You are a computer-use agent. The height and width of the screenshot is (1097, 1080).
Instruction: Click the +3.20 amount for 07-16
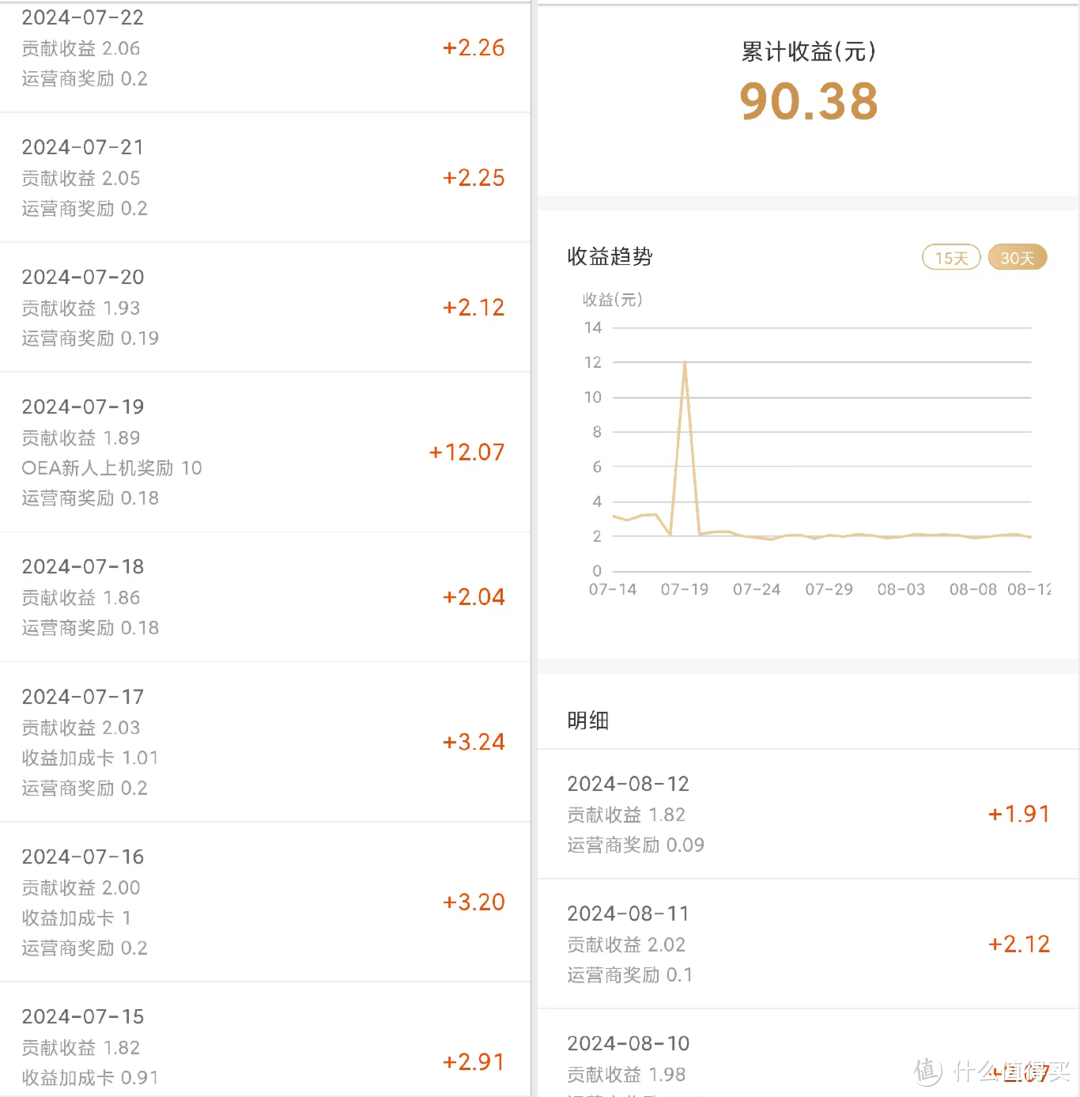coord(474,902)
